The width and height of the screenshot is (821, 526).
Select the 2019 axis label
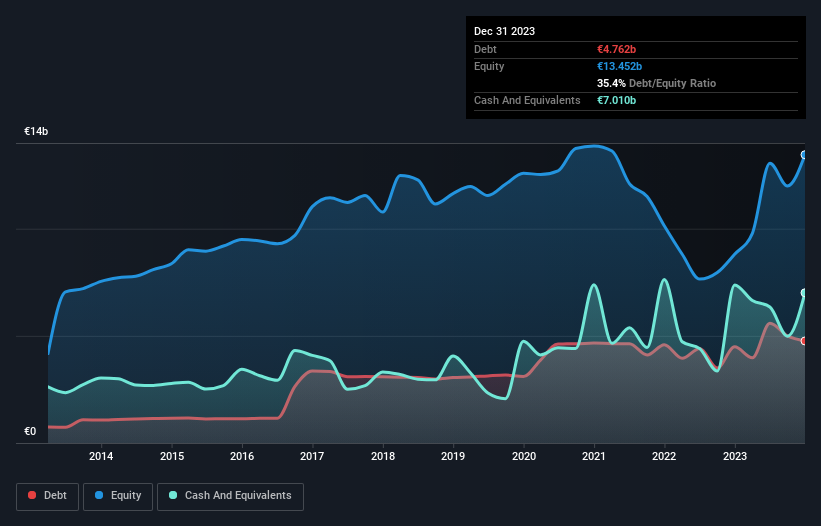tap(453, 456)
